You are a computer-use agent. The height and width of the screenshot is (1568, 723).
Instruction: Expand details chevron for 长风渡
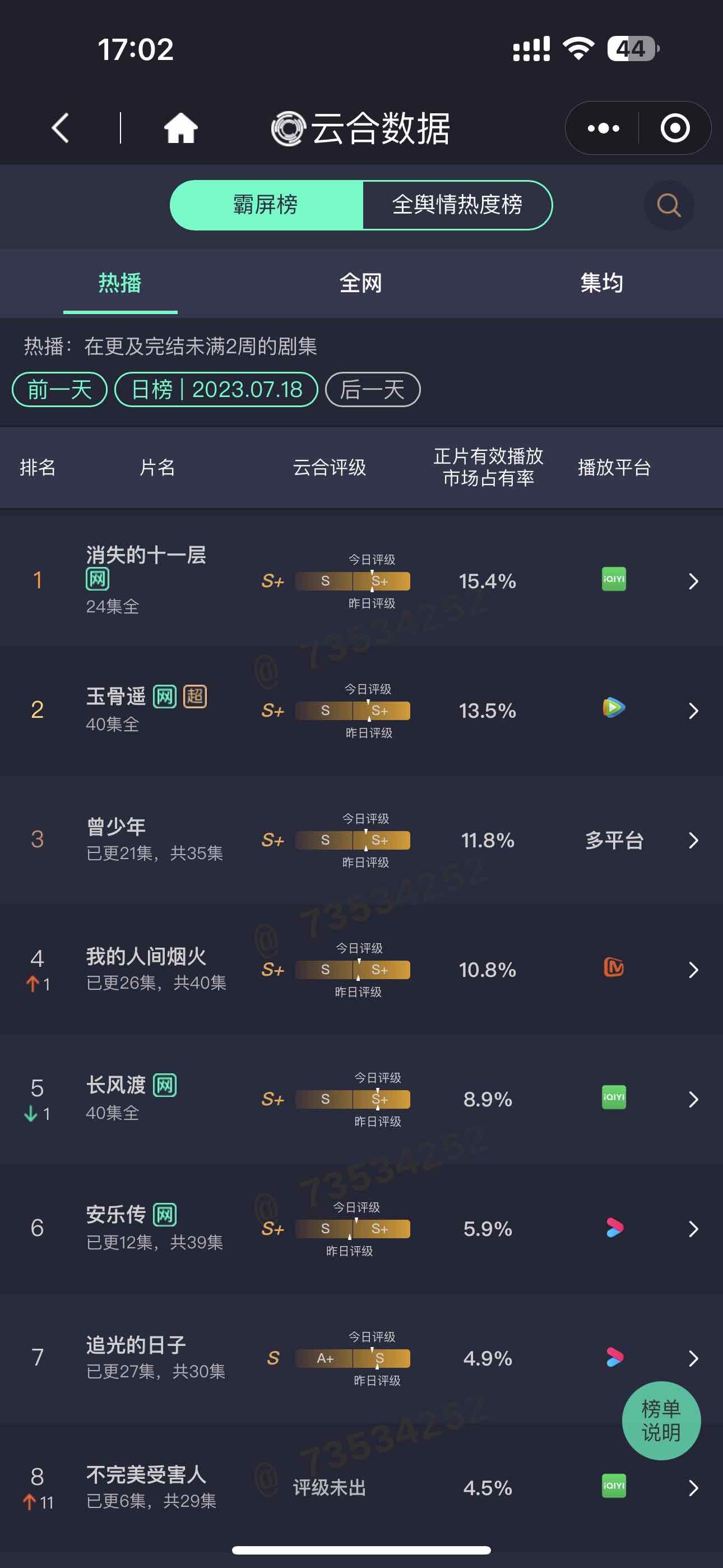[693, 1099]
